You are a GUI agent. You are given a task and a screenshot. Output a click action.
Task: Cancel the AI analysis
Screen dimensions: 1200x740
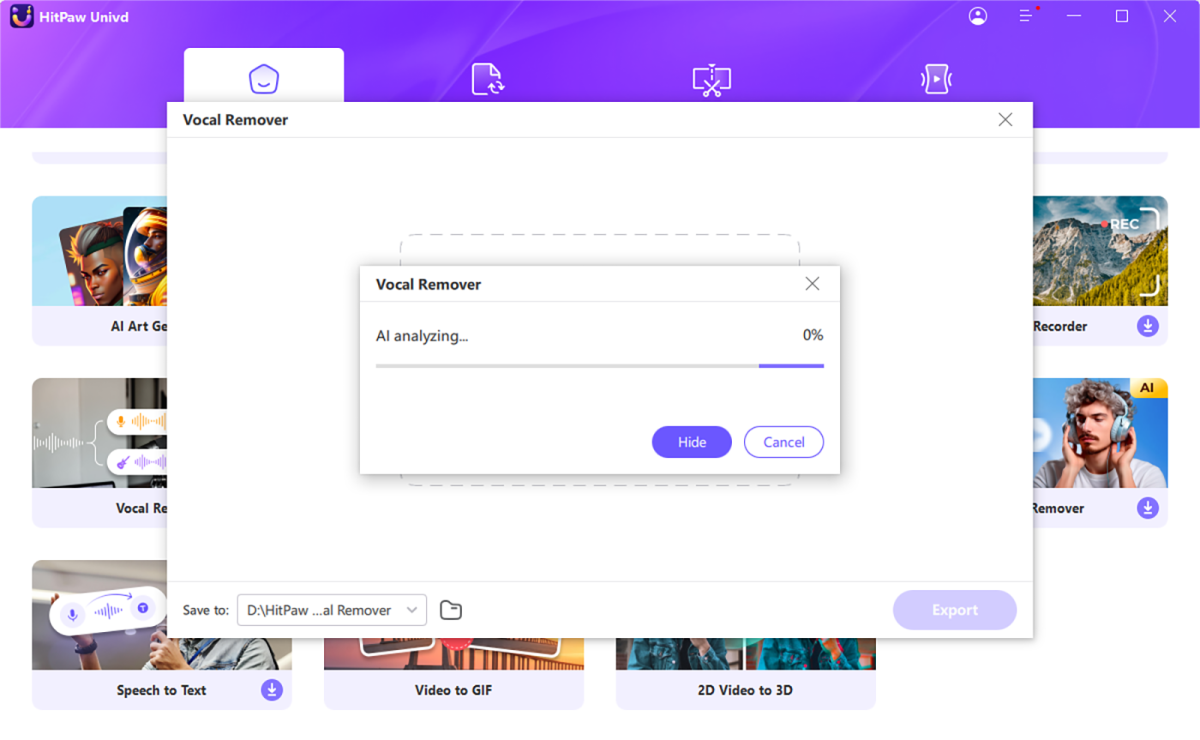tap(784, 442)
